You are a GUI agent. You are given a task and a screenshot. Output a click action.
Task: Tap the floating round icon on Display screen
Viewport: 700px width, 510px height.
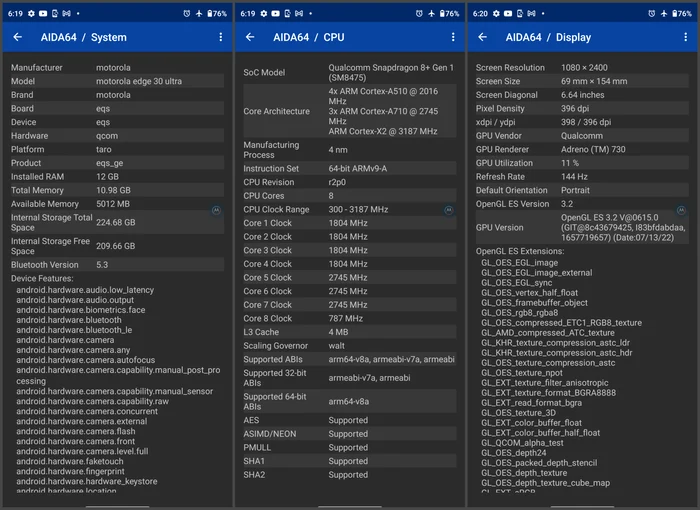coord(681,210)
